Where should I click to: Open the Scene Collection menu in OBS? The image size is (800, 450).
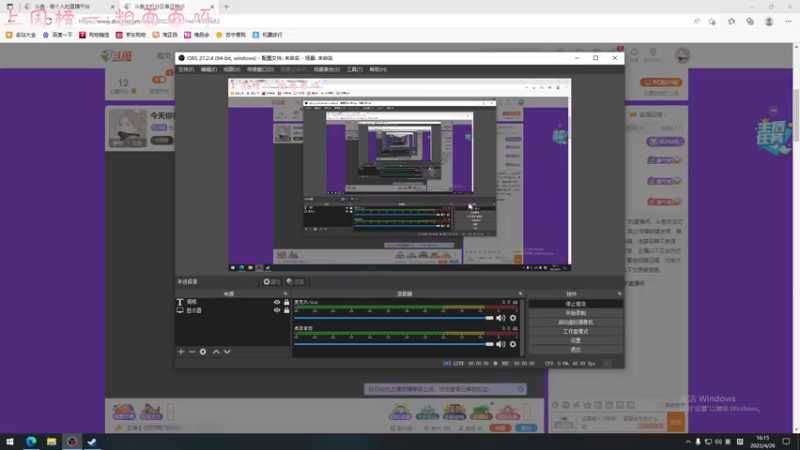tap(327, 69)
